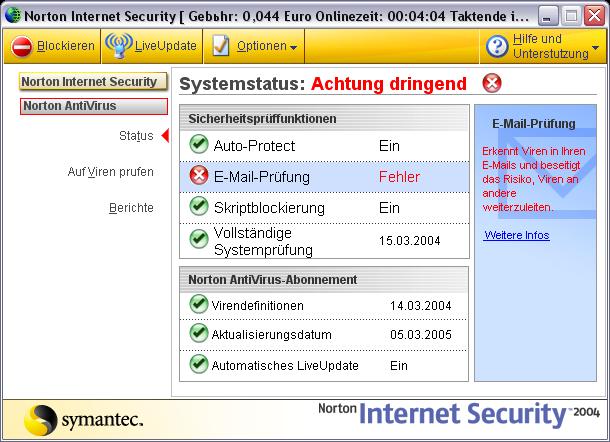
Task: Click the Optionen checklist notepad icon
Action: 221,46
